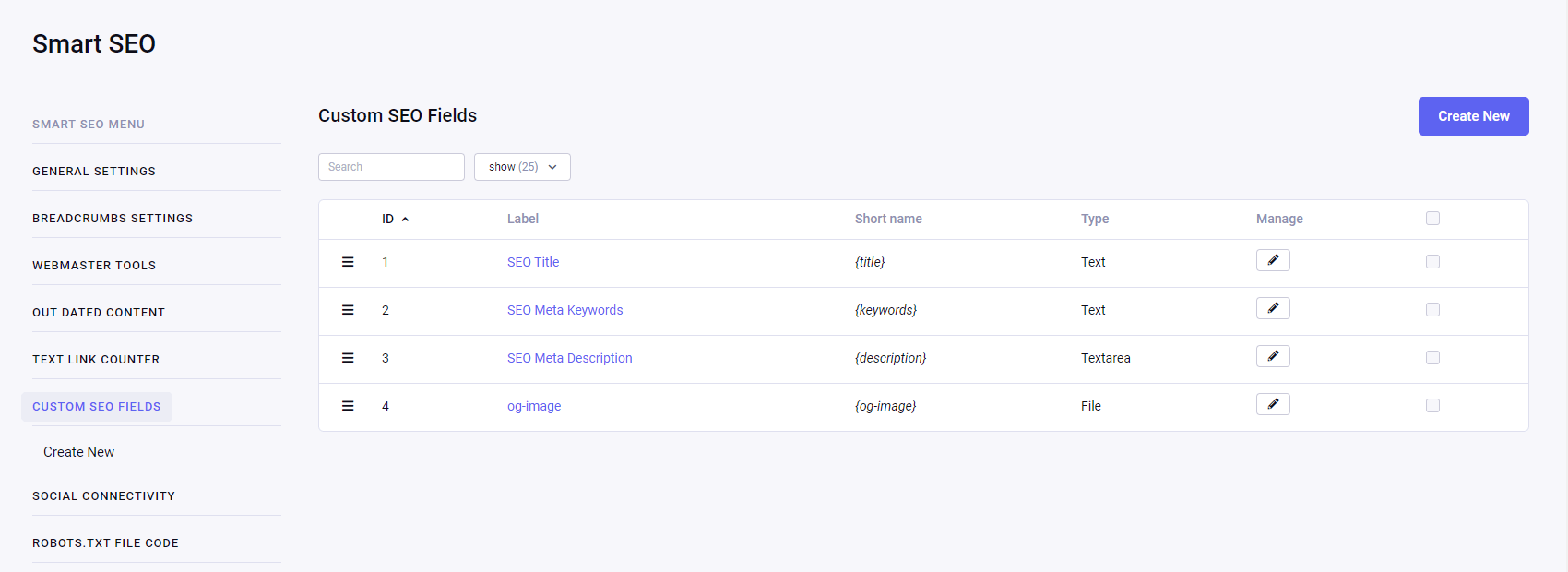
Task: Click the pencil icon for og-image row
Action: point(1273,404)
